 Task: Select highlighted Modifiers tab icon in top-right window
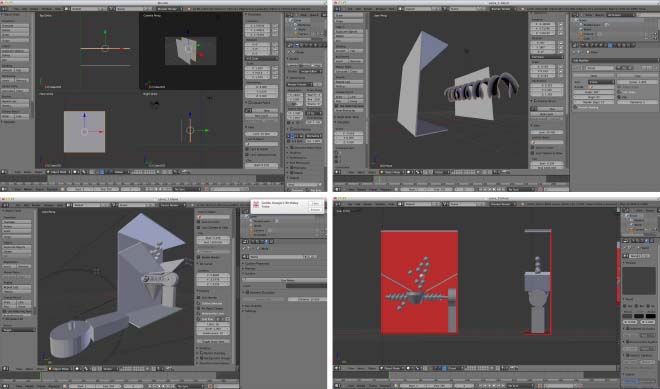coord(610,45)
